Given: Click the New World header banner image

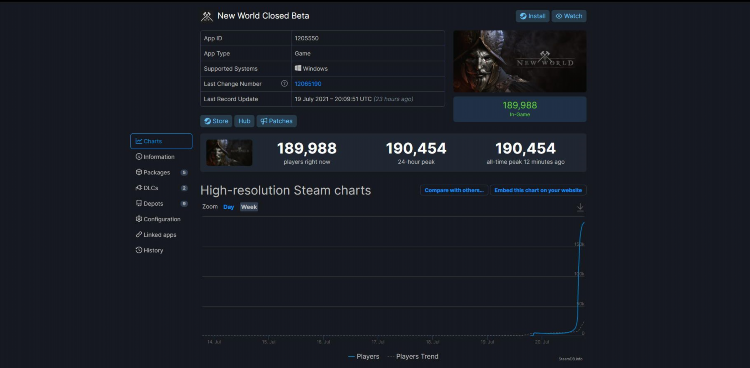Looking at the screenshot, I should pos(519,61).
